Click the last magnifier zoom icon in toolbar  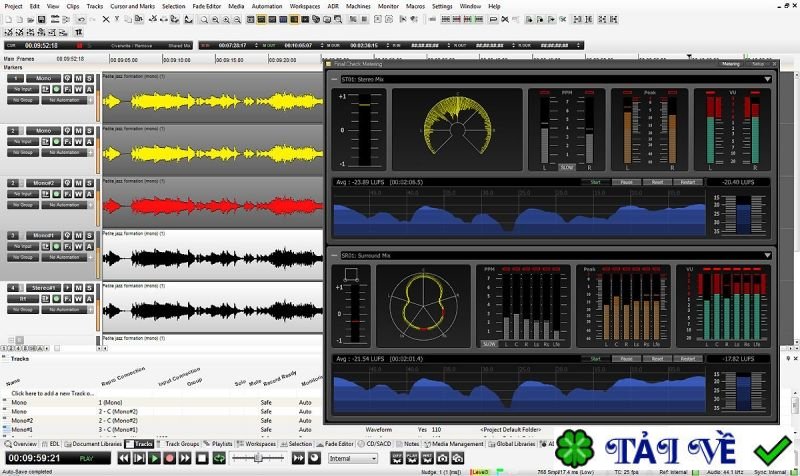click(237, 19)
